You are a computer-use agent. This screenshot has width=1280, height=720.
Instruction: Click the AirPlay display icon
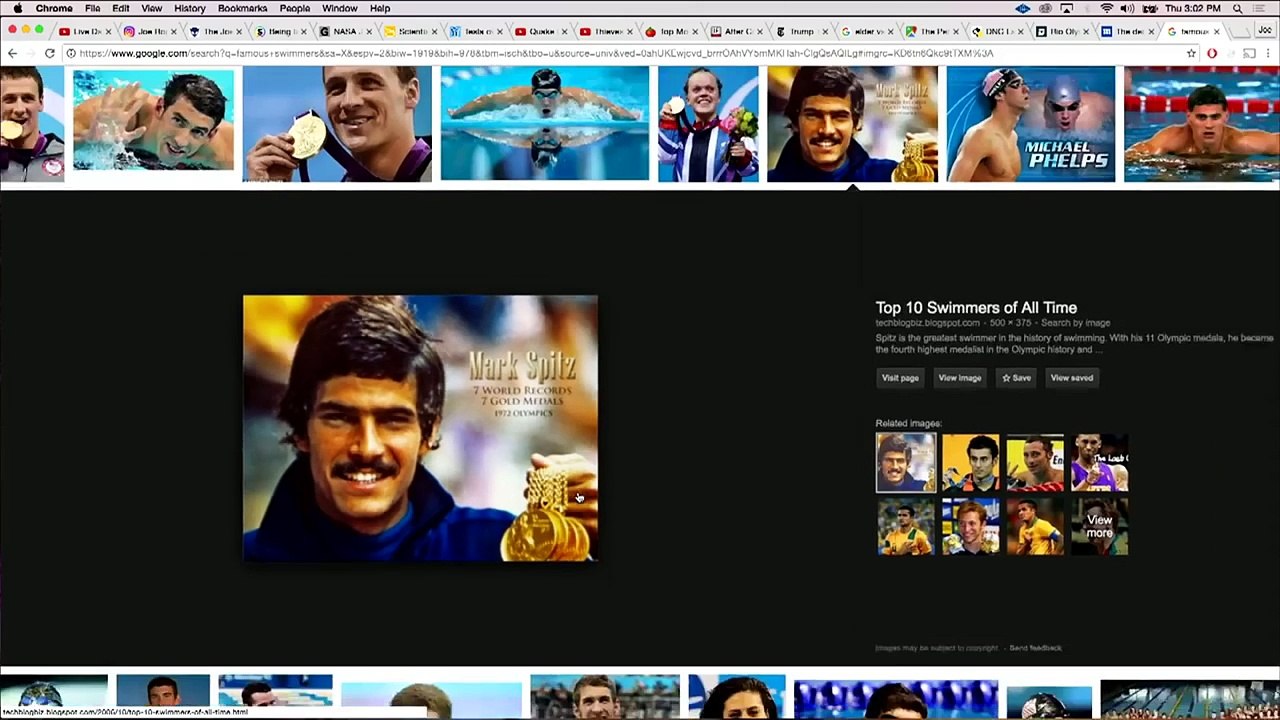tap(1066, 8)
